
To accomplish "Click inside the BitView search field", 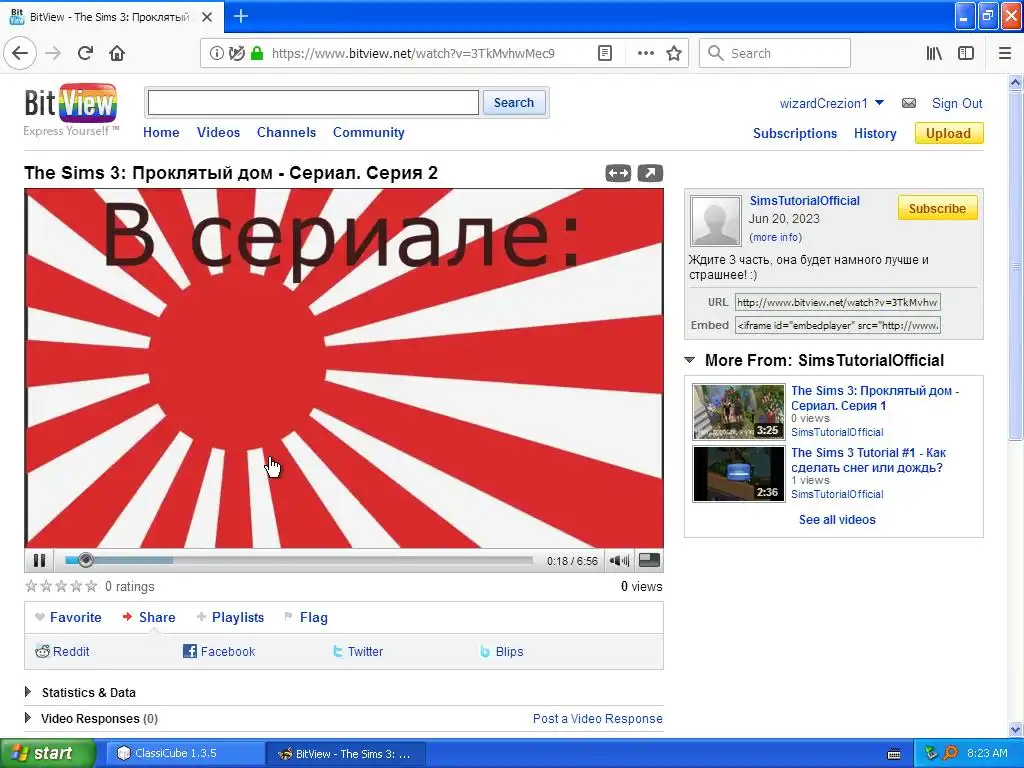I will point(313,103).
